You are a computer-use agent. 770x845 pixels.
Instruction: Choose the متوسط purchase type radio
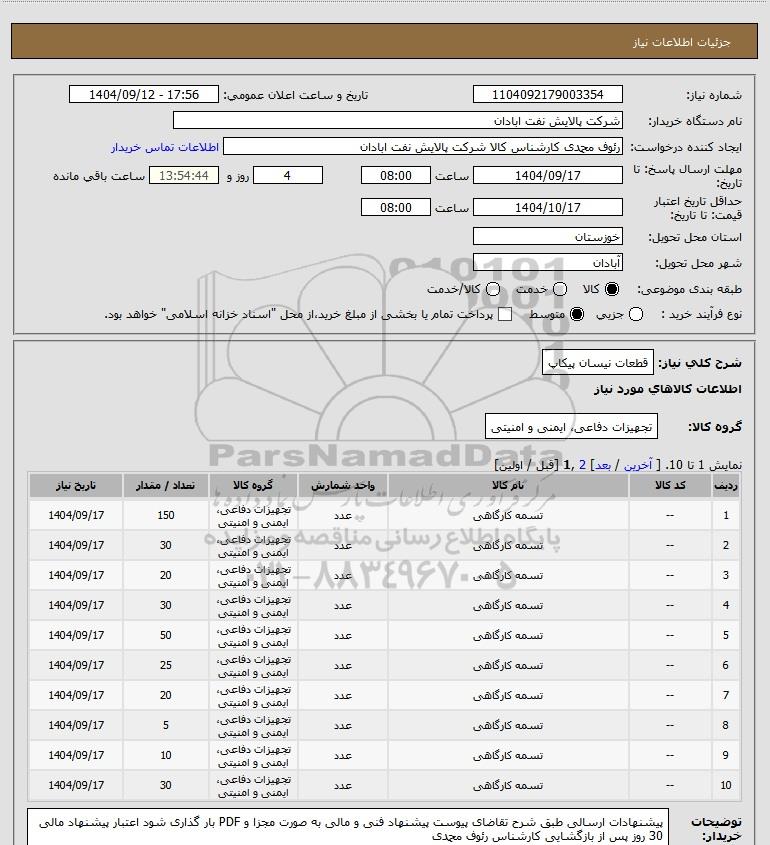click(577, 314)
